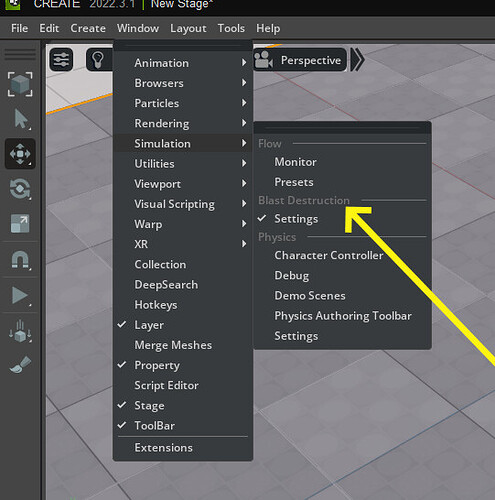495x500 pixels.
Task: Select Physics Authoring Toolbar entry
Action: (x=343, y=316)
